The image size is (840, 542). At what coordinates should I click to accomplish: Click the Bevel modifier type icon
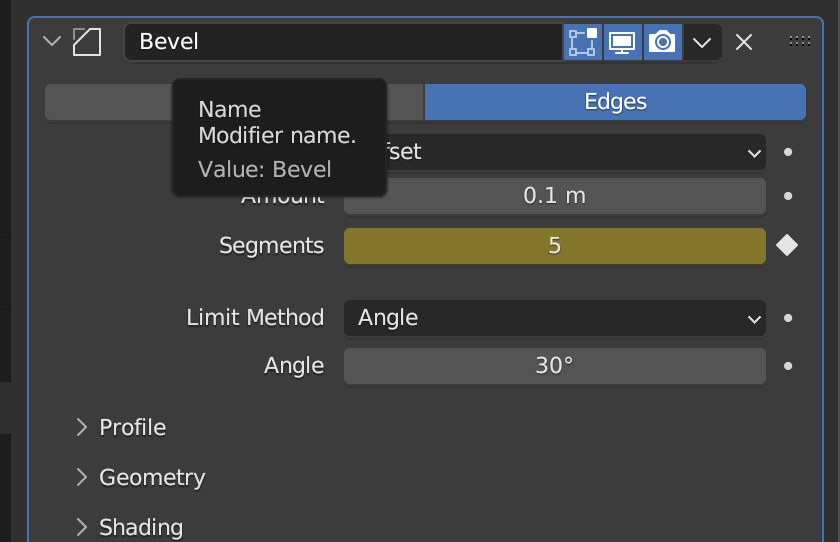(x=87, y=42)
